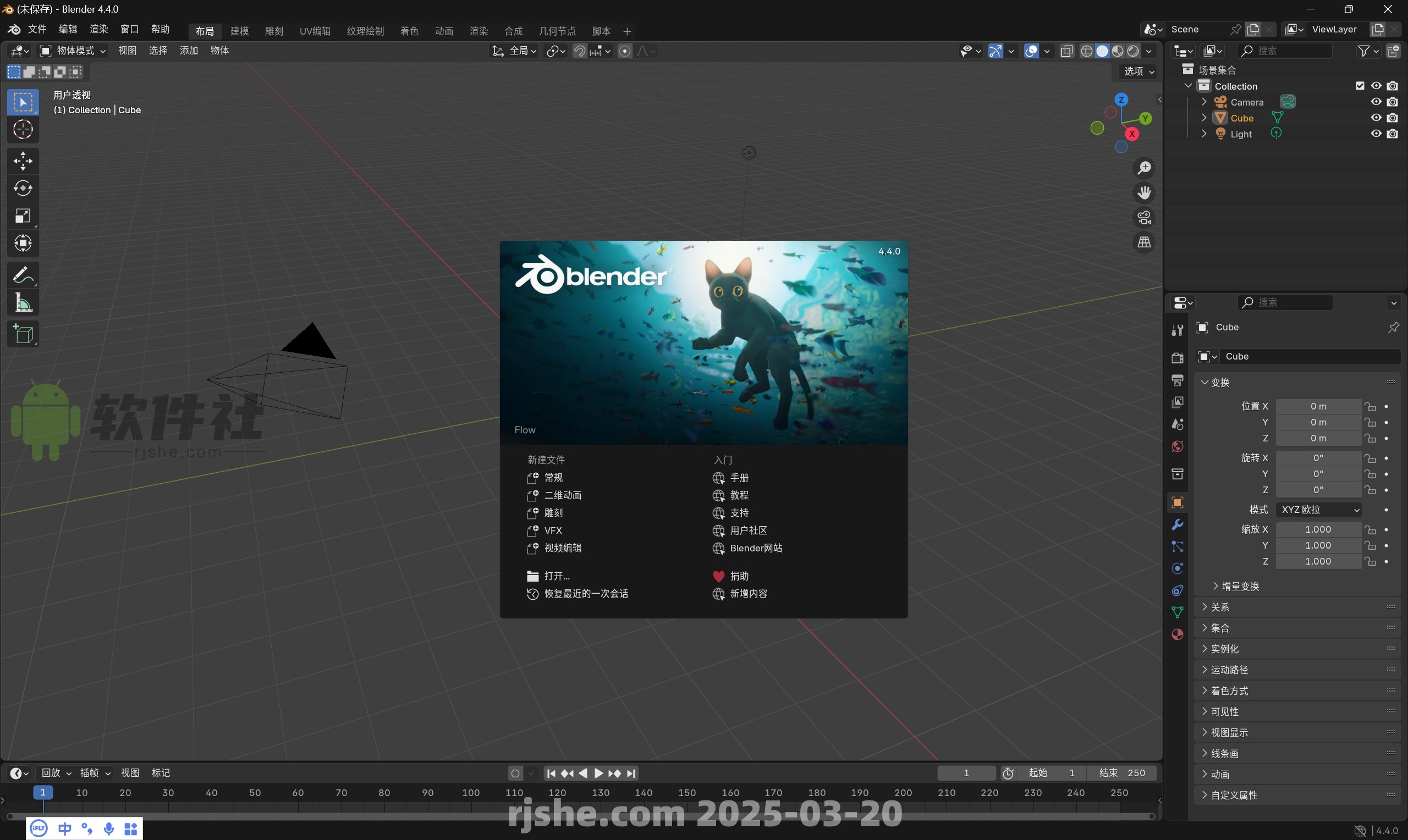This screenshot has height=840, width=1408.
Task: Collapse the Collection tree item
Action: (1187, 85)
